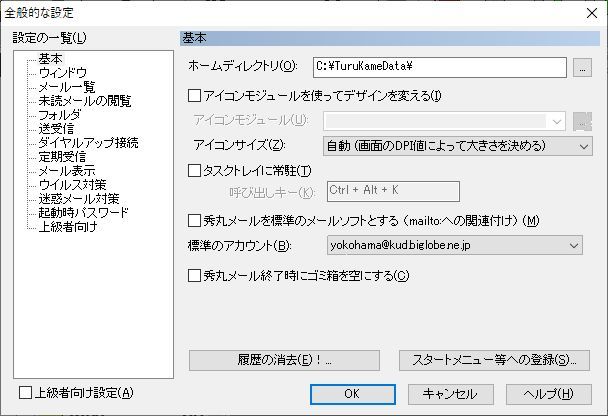Click スタートメニュー等への登録 button
This screenshot has height=416, width=608.
(494, 360)
